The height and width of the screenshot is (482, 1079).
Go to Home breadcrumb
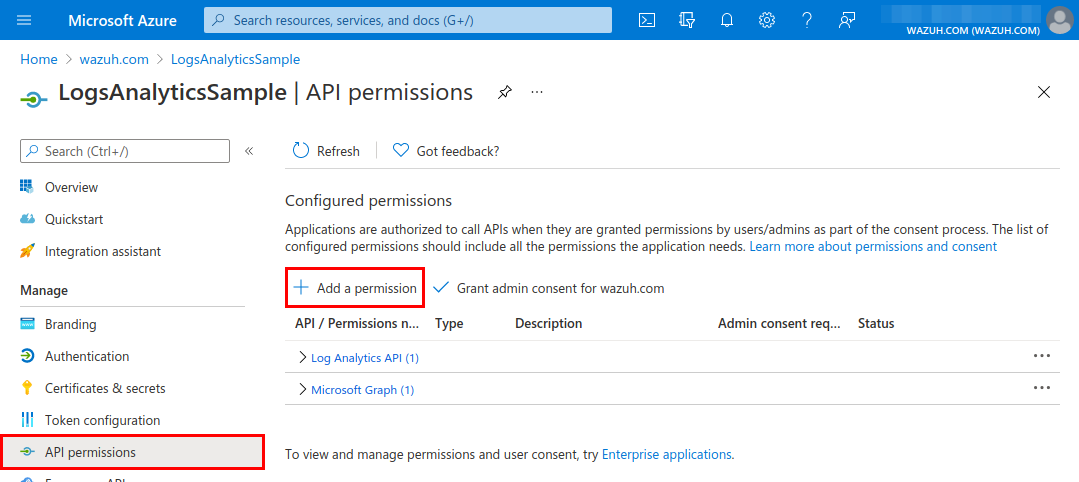[x=39, y=59]
